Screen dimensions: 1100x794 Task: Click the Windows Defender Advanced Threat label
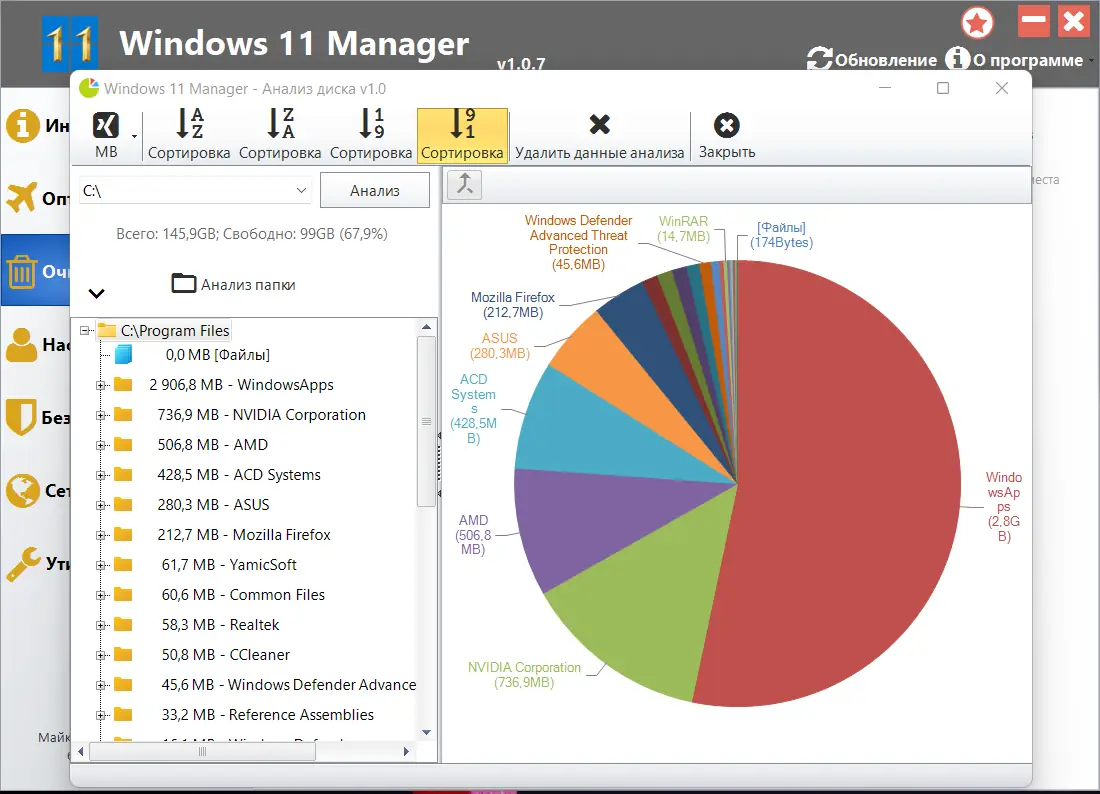click(x=578, y=242)
